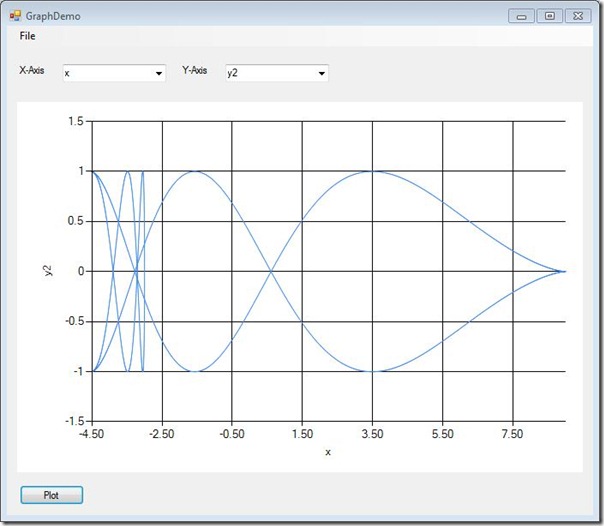Maximize the GraphDemo window
604x526 pixels.
[550, 16]
